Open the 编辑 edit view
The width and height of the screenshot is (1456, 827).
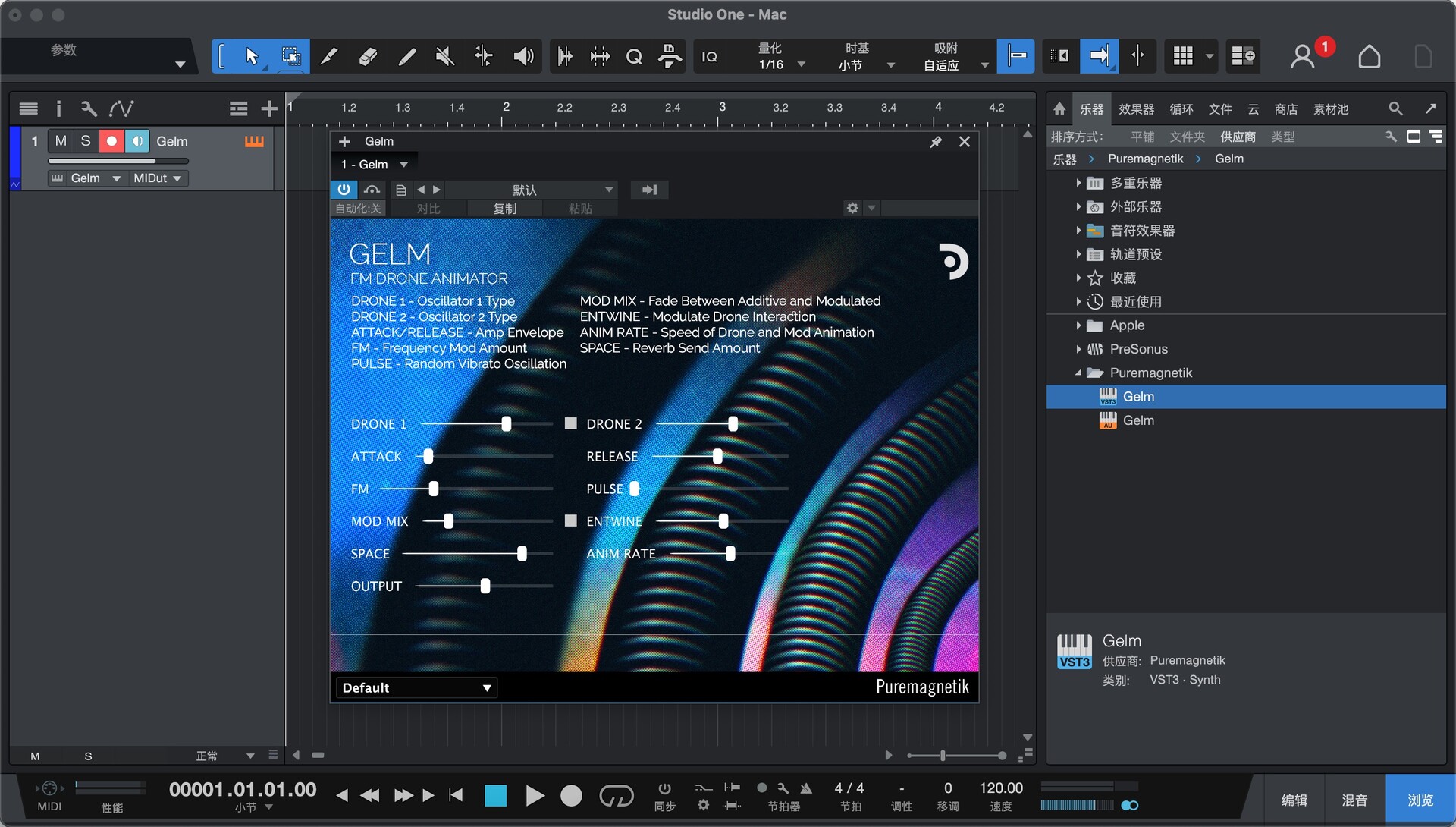1294,800
